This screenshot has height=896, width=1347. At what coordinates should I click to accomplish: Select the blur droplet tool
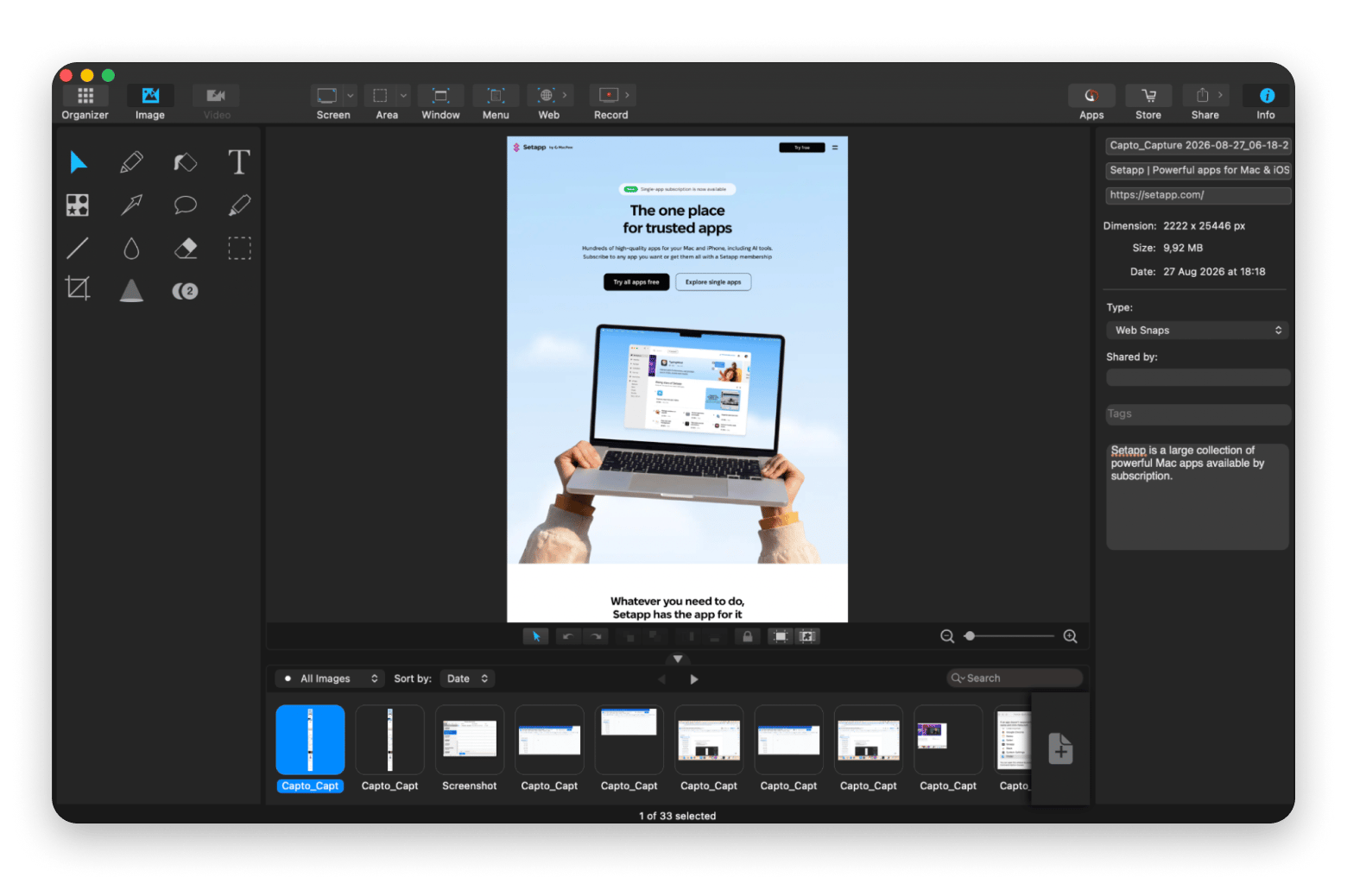click(x=131, y=249)
